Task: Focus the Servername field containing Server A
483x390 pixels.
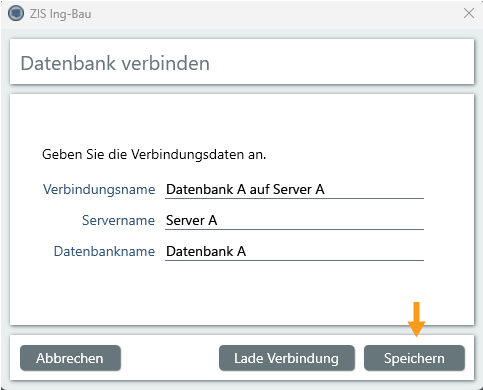Action: pyautogui.click(x=294, y=220)
